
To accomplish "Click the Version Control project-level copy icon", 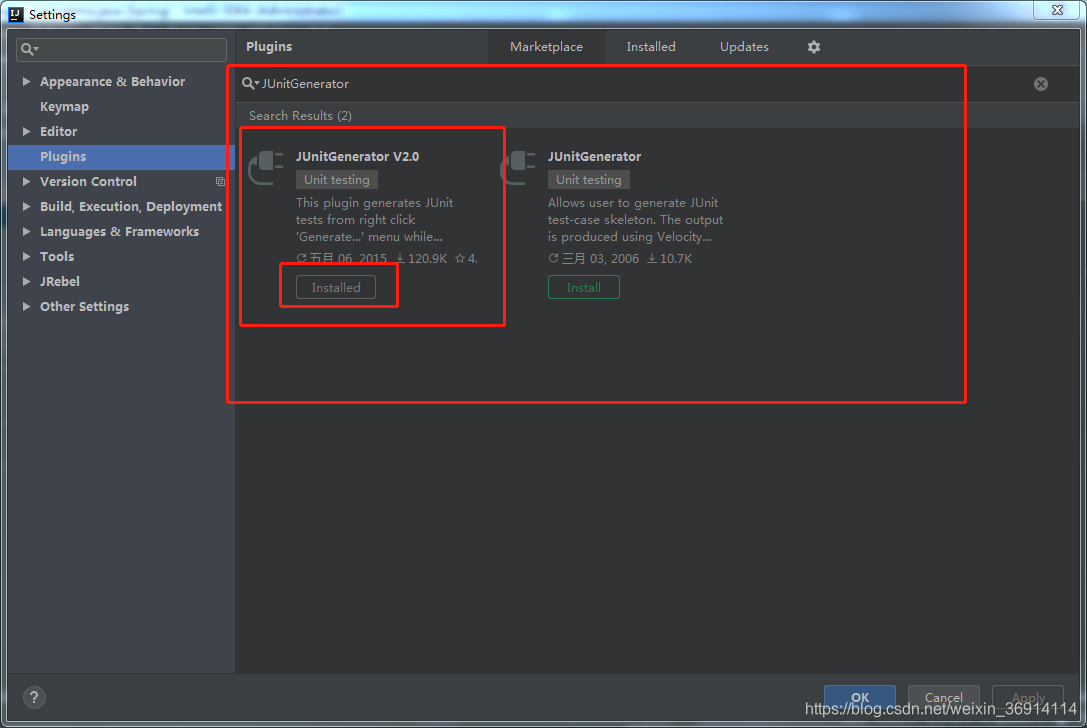I will pyautogui.click(x=220, y=182).
